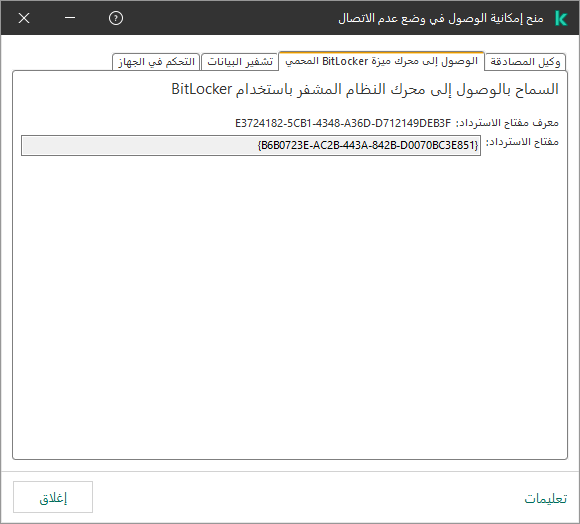The image size is (580, 524).
Task: Open the تشفير البيانات tab
Action: coord(240,62)
